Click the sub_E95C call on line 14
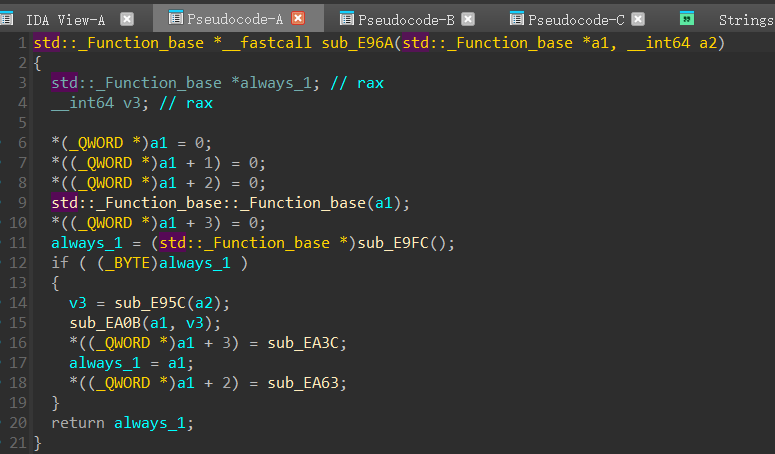Viewport: 775px width, 454px height. click(x=150, y=303)
